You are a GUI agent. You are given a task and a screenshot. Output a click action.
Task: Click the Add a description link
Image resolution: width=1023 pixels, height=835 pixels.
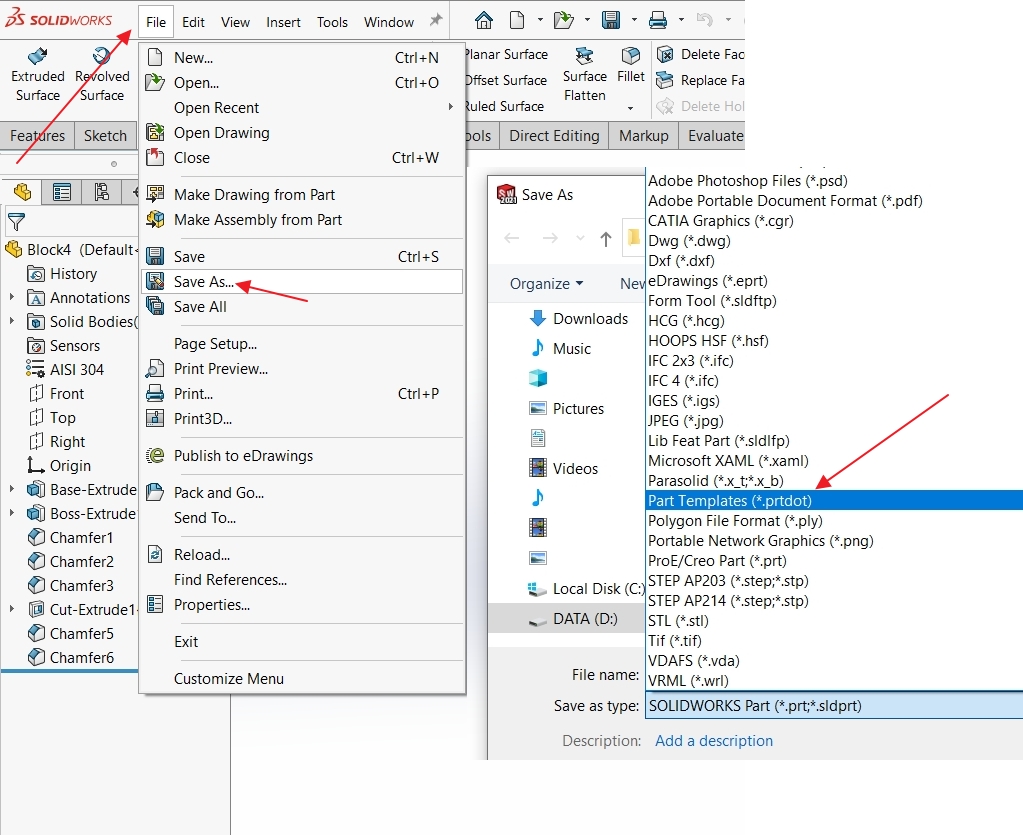tap(714, 741)
